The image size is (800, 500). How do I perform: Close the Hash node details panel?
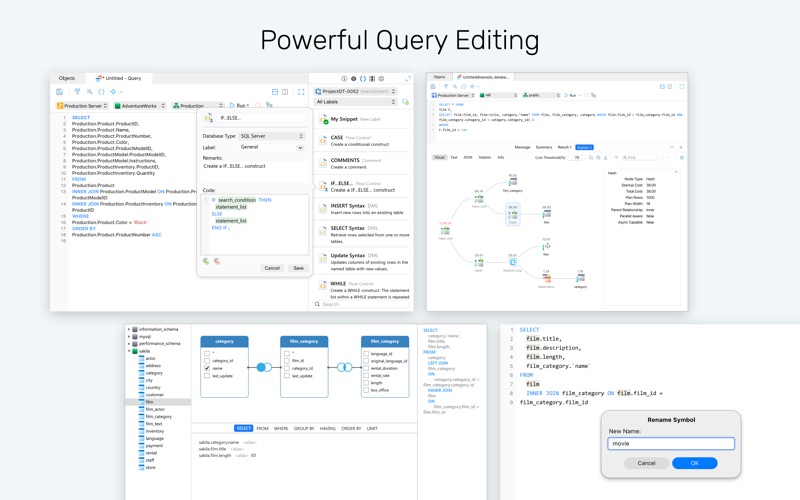(x=677, y=172)
